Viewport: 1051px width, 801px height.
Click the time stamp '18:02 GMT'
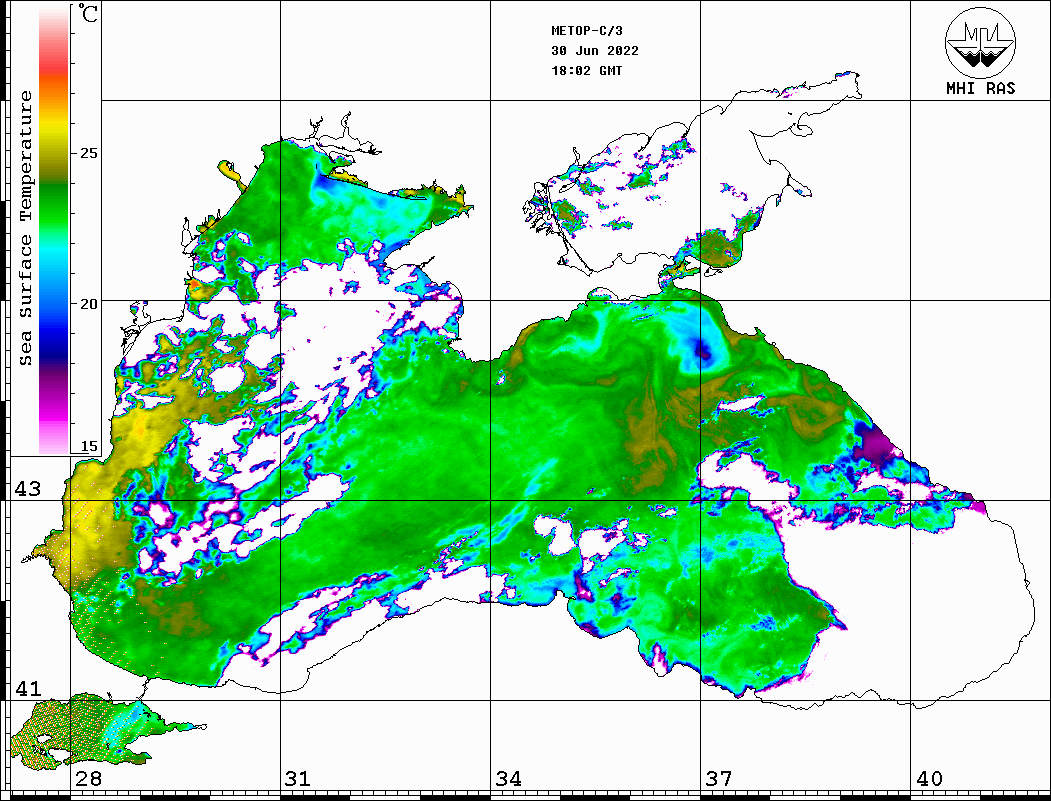tap(586, 70)
